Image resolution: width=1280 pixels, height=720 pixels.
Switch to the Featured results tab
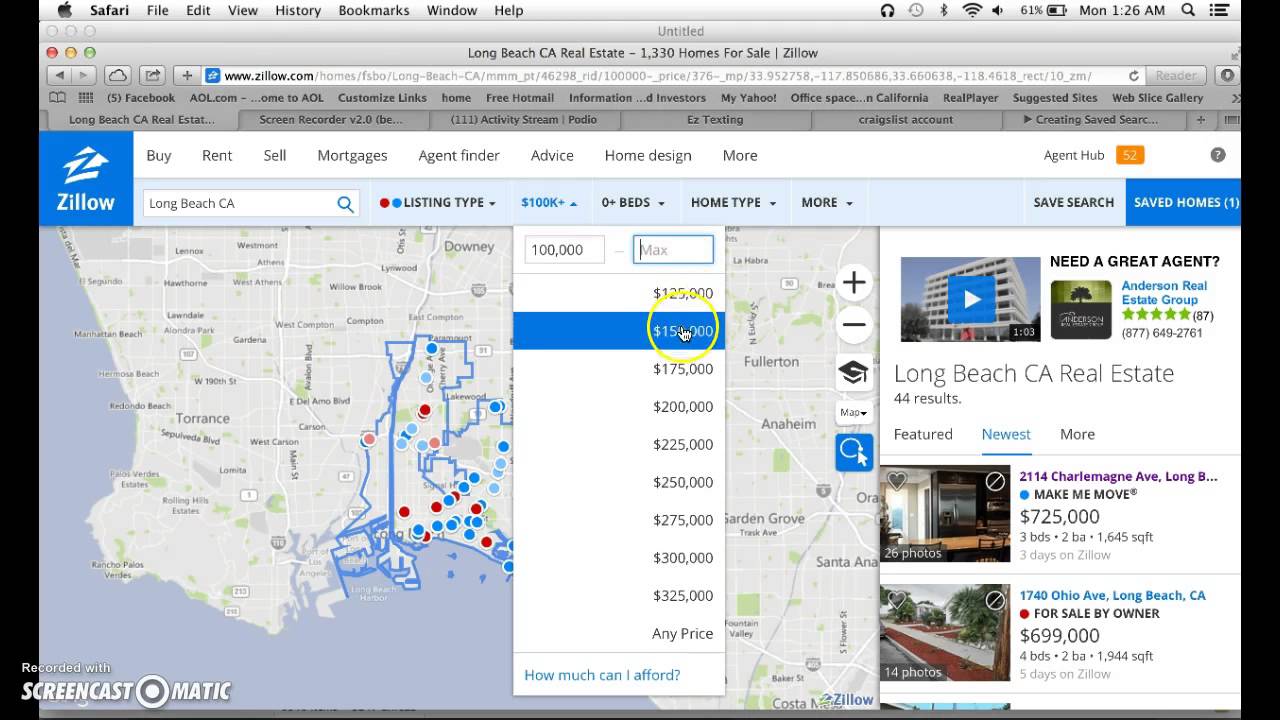(923, 434)
